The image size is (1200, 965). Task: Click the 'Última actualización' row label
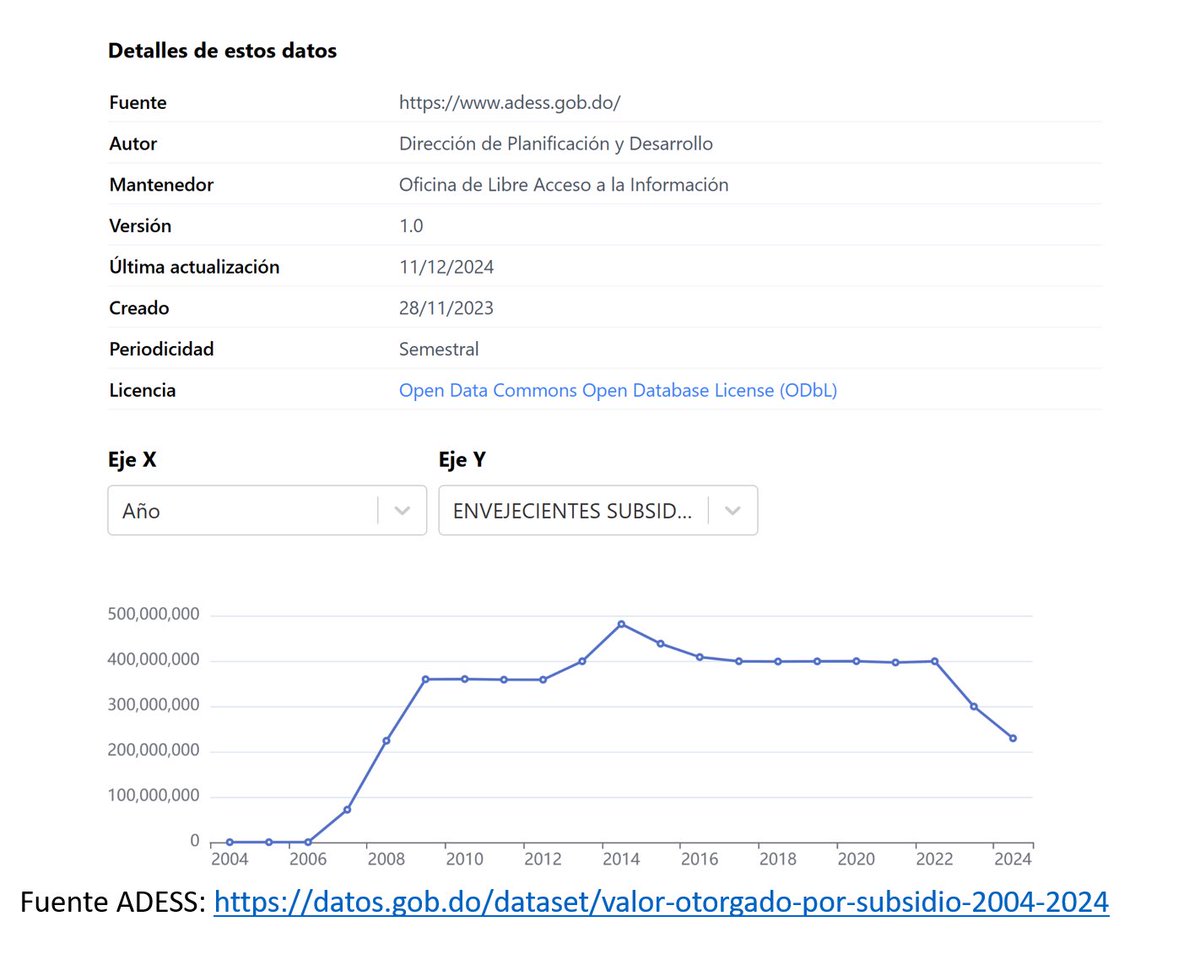pyautogui.click(x=194, y=267)
